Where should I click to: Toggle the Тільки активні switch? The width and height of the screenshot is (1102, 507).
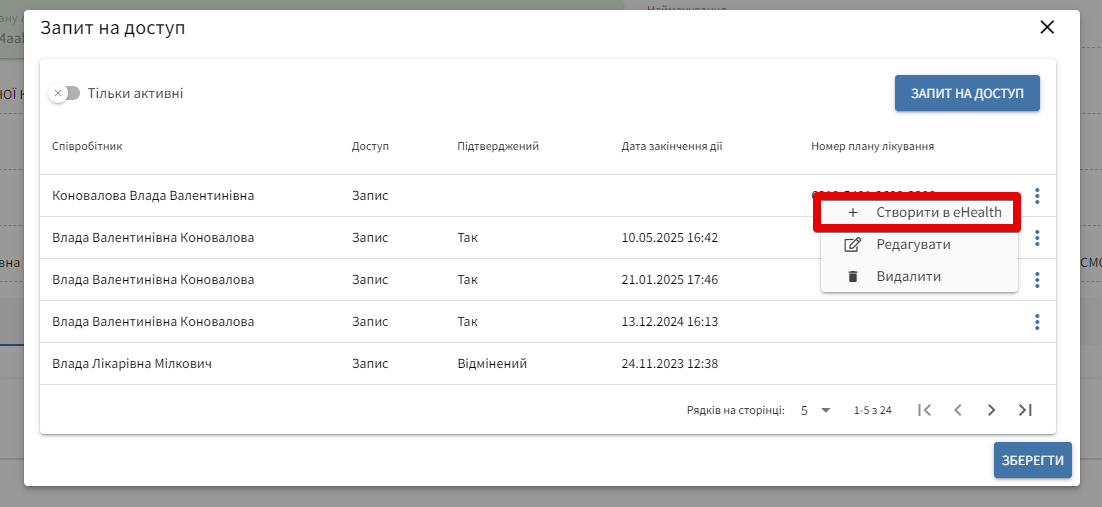click(x=65, y=93)
